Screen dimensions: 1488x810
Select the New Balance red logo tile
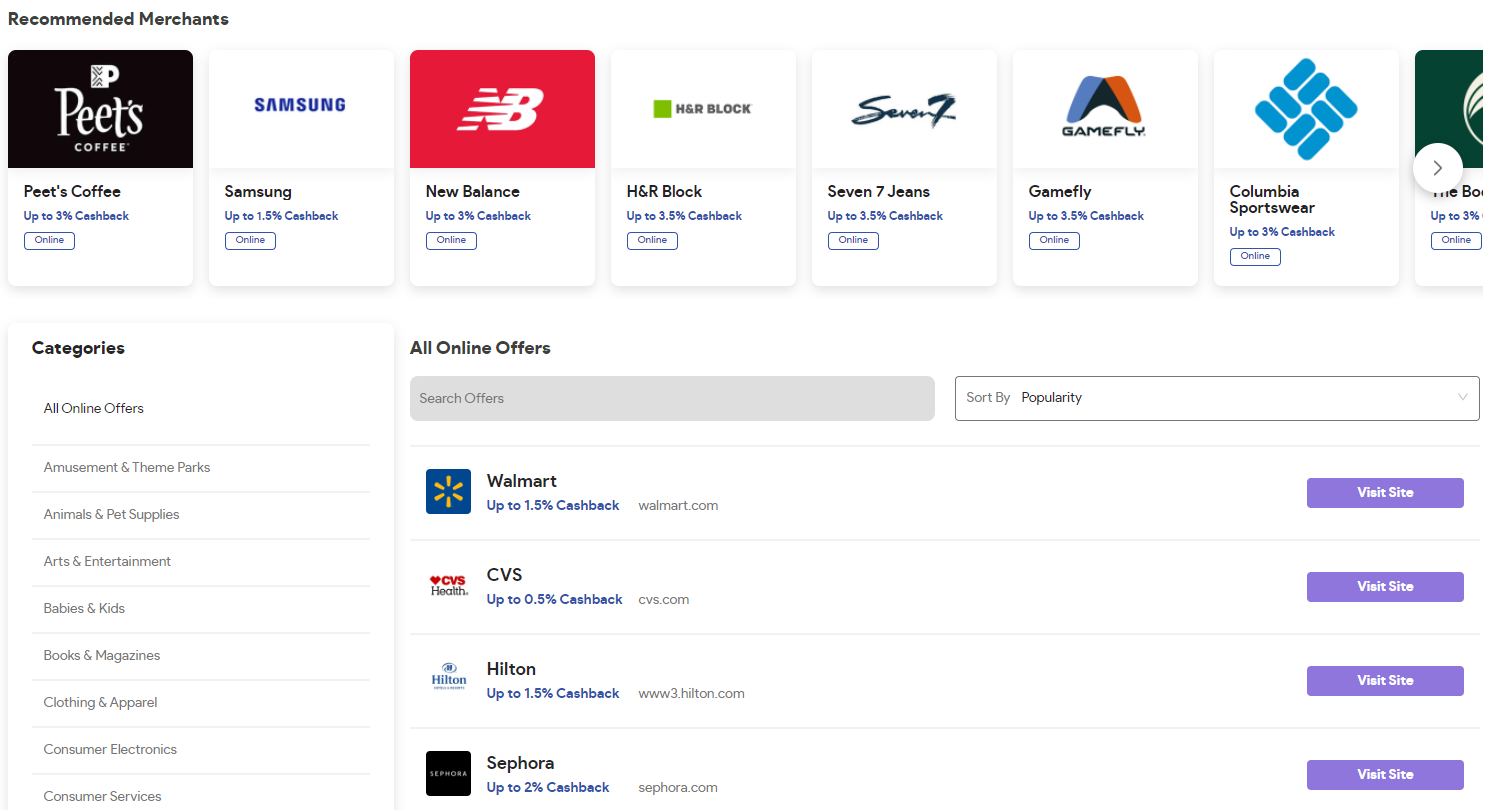tap(501, 108)
